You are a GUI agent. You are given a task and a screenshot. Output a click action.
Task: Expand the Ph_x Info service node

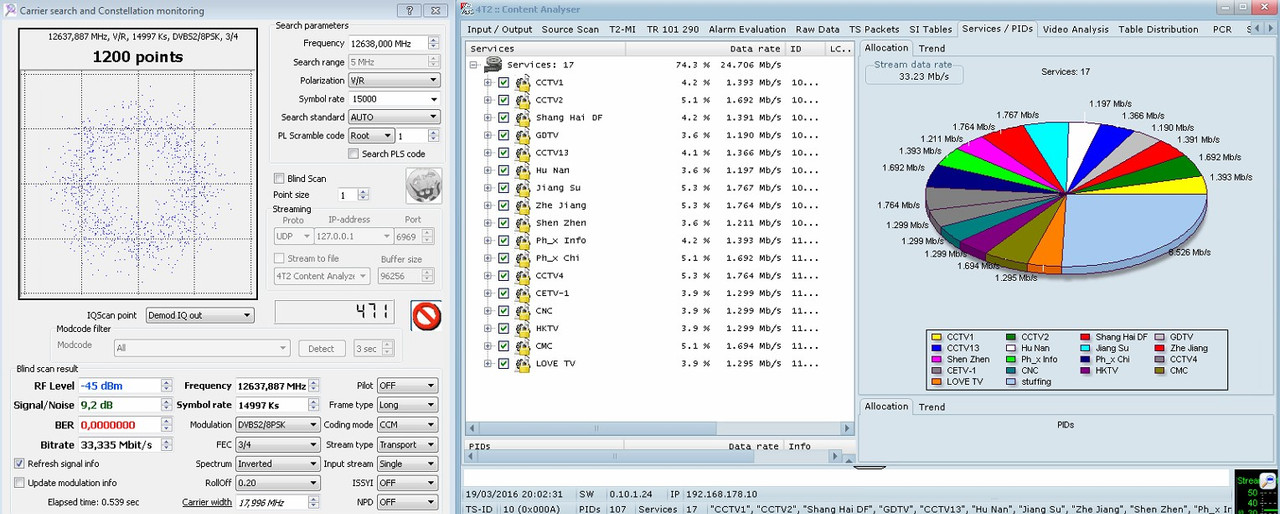(x=488, y=241)
